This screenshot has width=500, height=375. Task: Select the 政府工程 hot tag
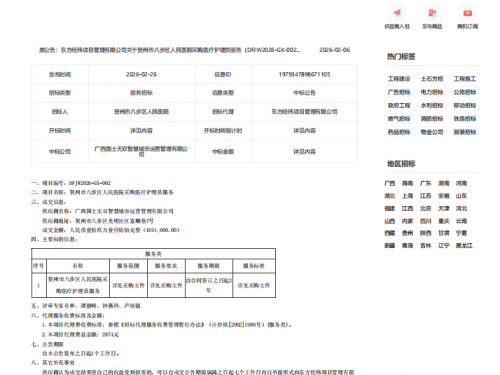[399, 105]
